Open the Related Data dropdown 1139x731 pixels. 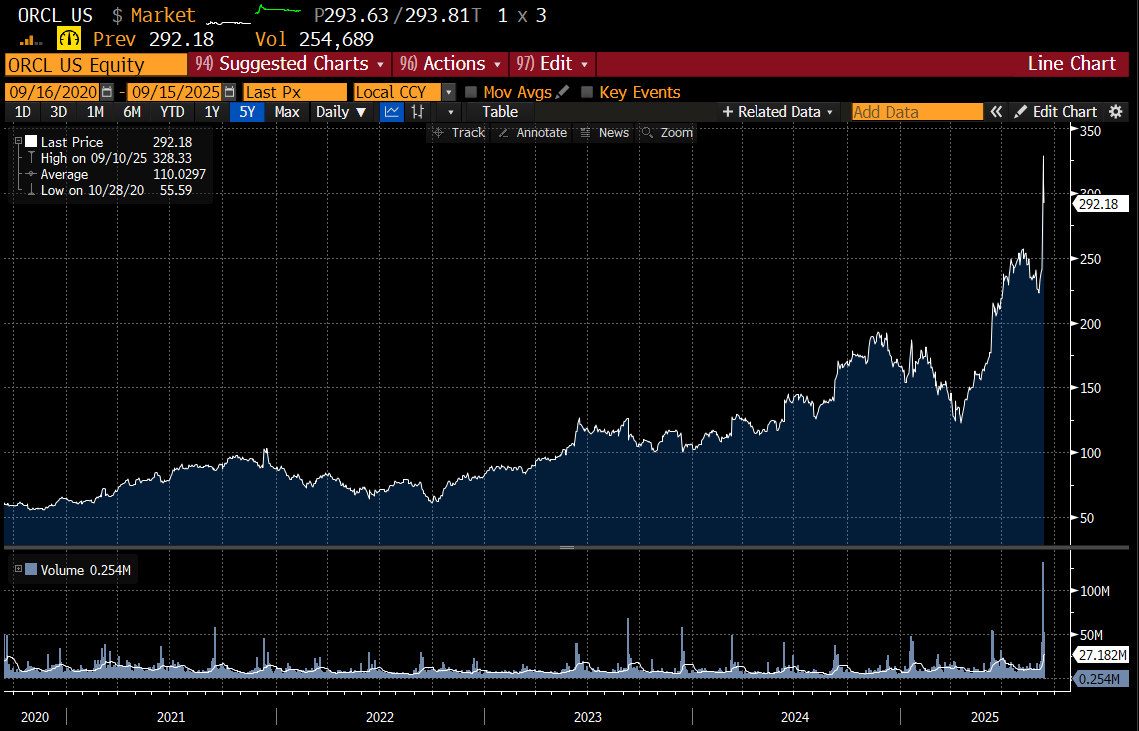point(777,112)
